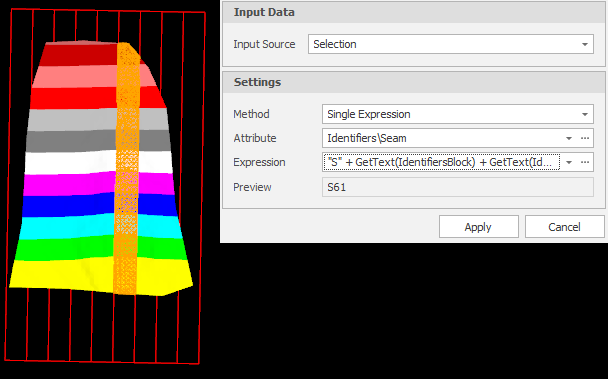Viewport: 608px width, 379px height.
Task: Click the Cancel button
Action: point(564,227)
